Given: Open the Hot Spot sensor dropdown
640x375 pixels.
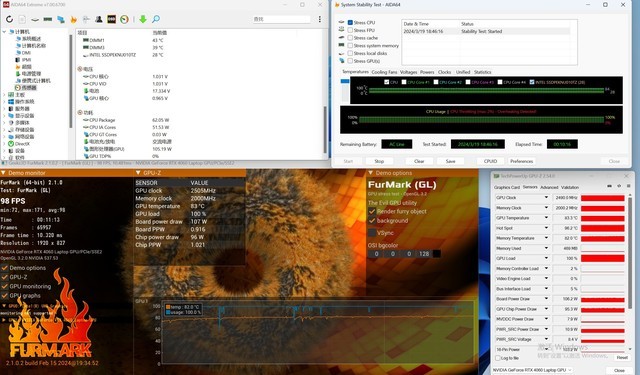Looking at the screenshot, I should point(546,228).
